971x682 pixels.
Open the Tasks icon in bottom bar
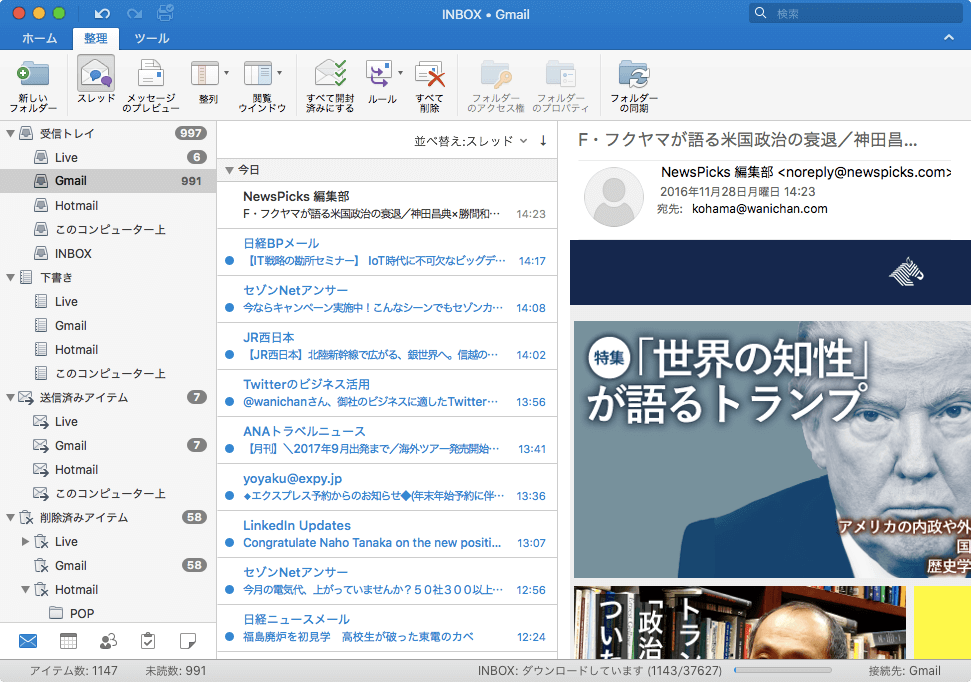(148, 641)
